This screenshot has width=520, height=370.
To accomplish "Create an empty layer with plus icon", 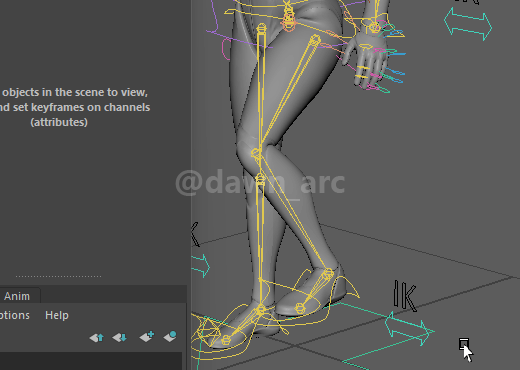I will coord(147,336).
